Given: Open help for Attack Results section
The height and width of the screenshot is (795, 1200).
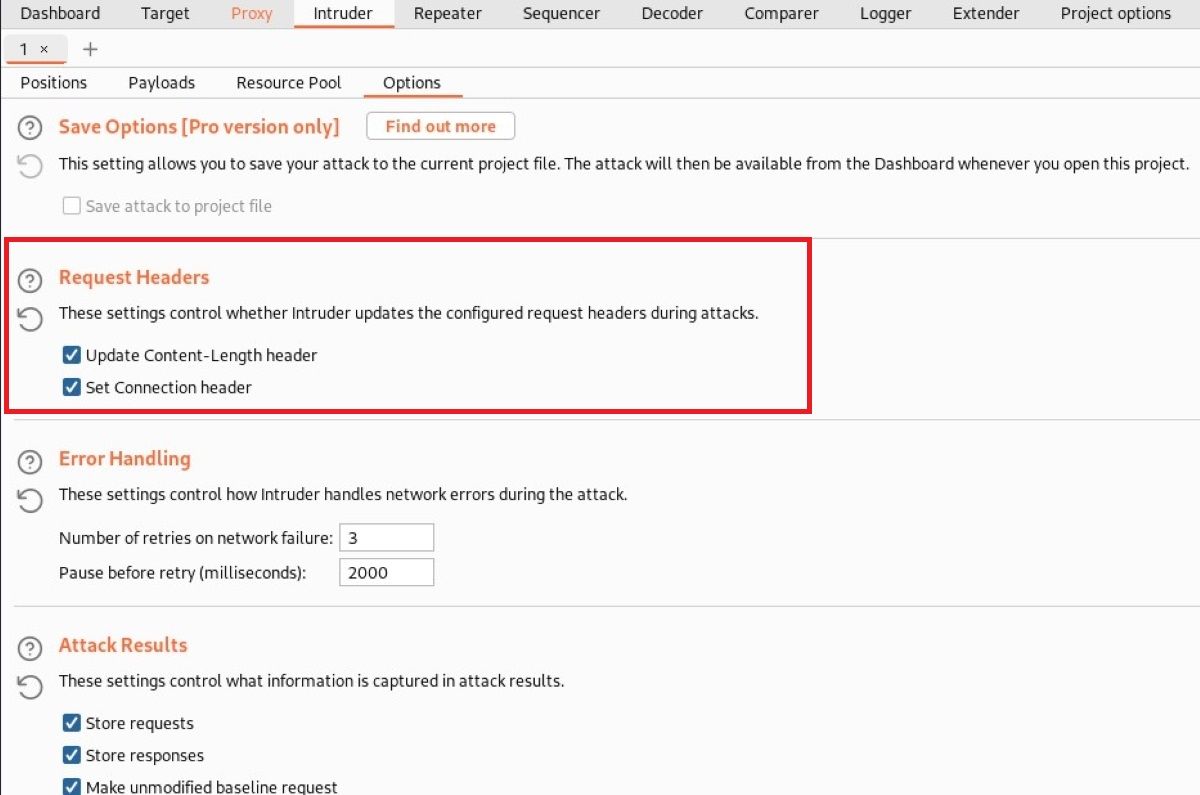Looking at the screenshot, I should [31, 649].
